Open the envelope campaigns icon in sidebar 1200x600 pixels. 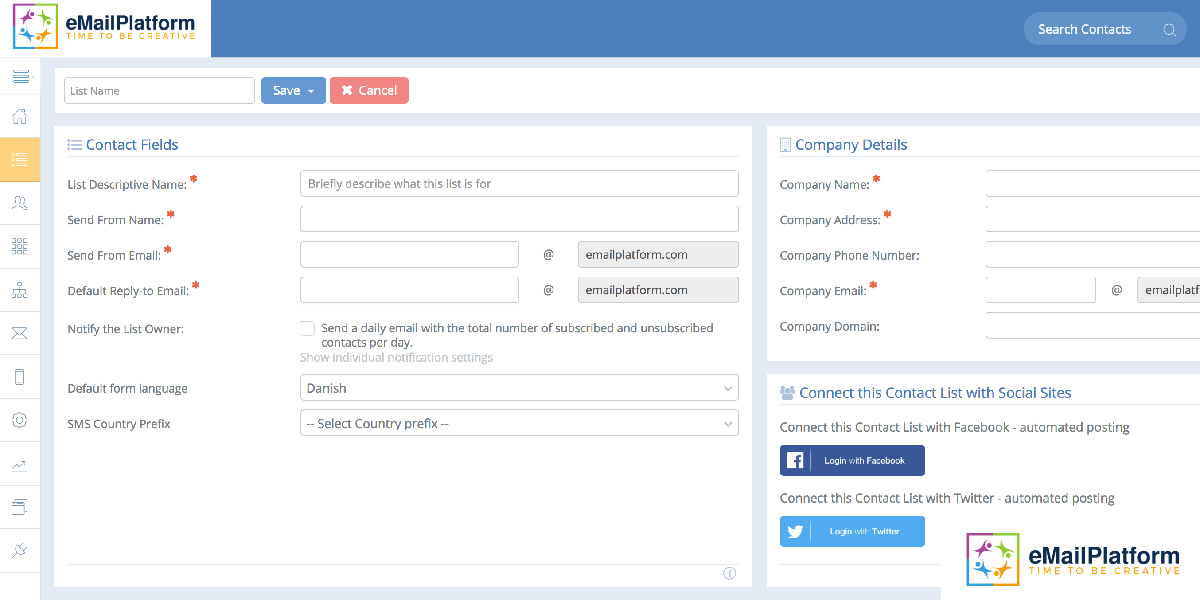20,332
